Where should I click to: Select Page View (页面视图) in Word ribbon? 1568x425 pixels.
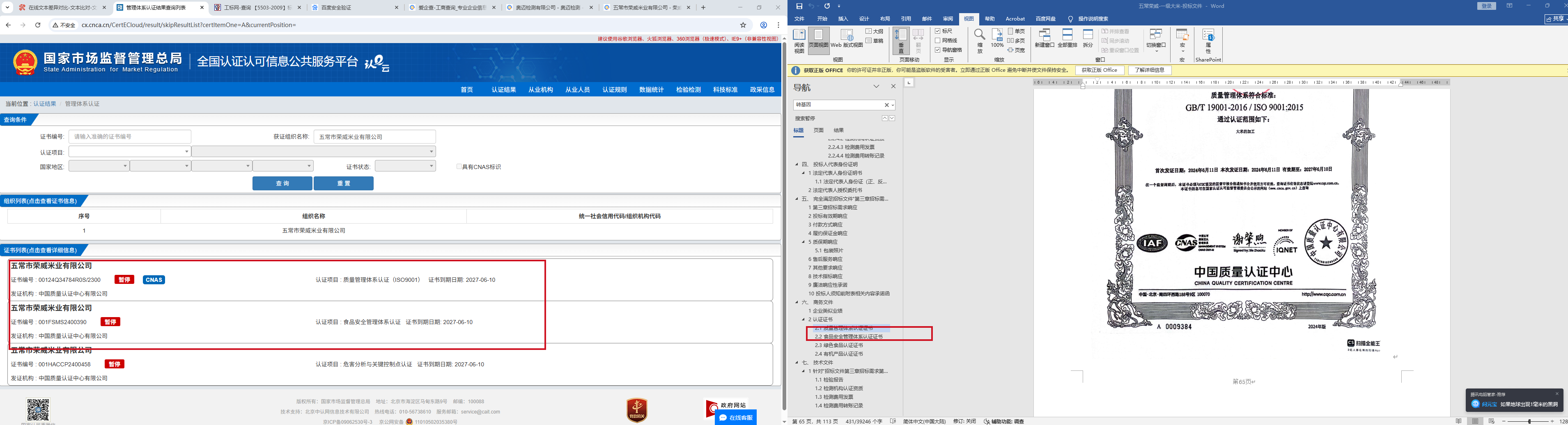819,41
